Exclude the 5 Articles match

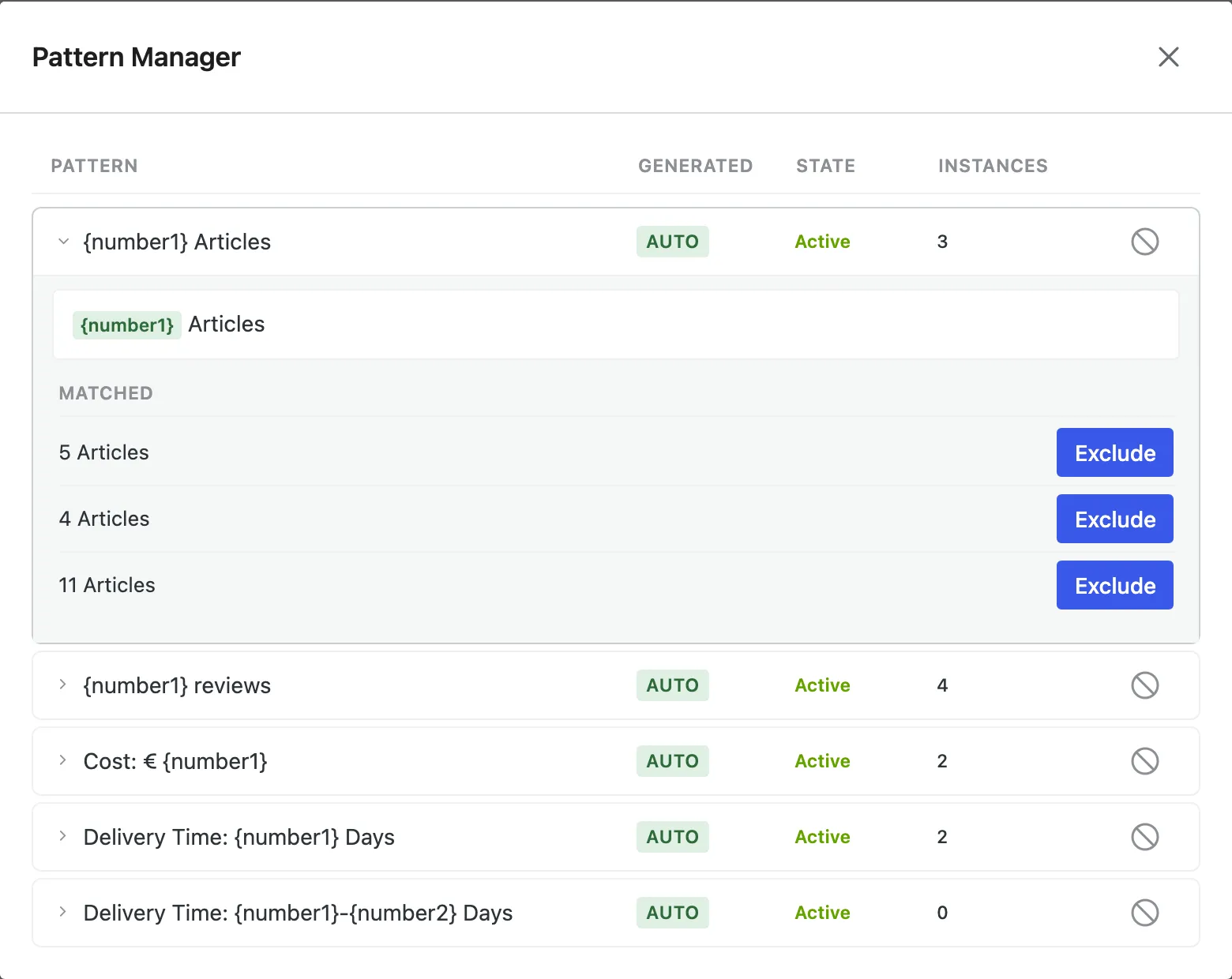click(1114, 452)
